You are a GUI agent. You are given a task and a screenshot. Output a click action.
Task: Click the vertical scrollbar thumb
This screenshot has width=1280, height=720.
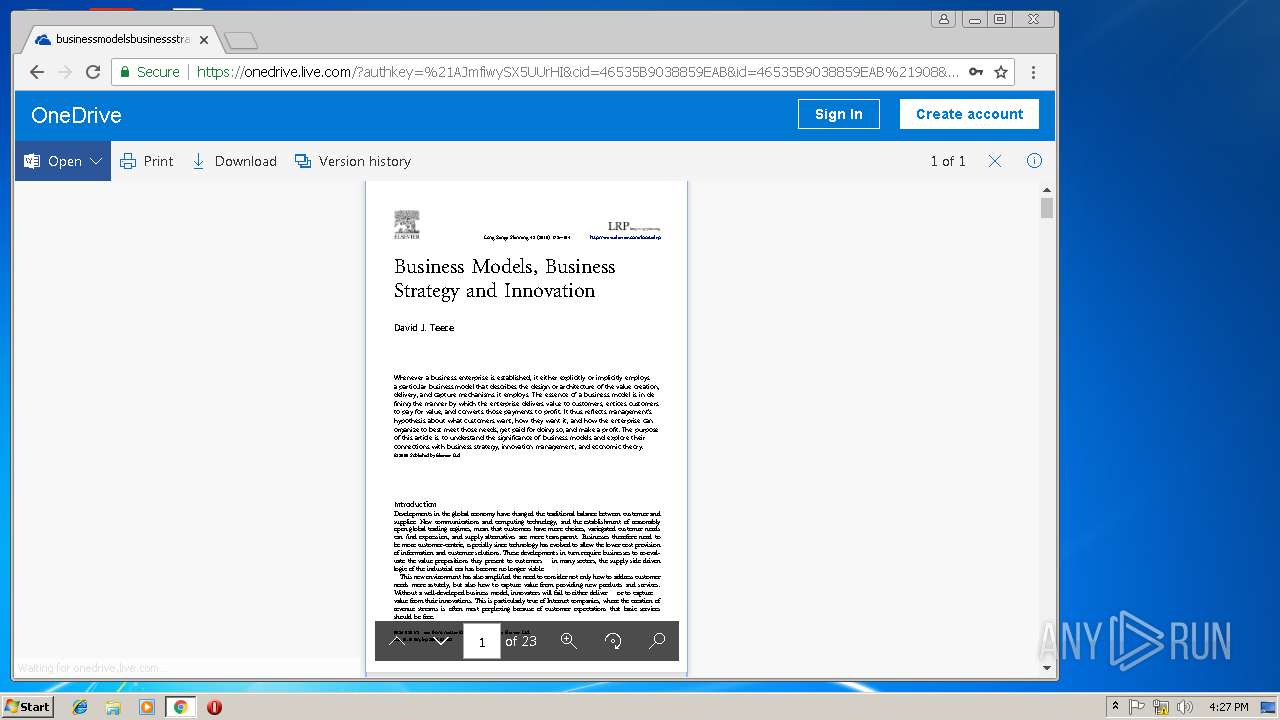point(1047,208)
